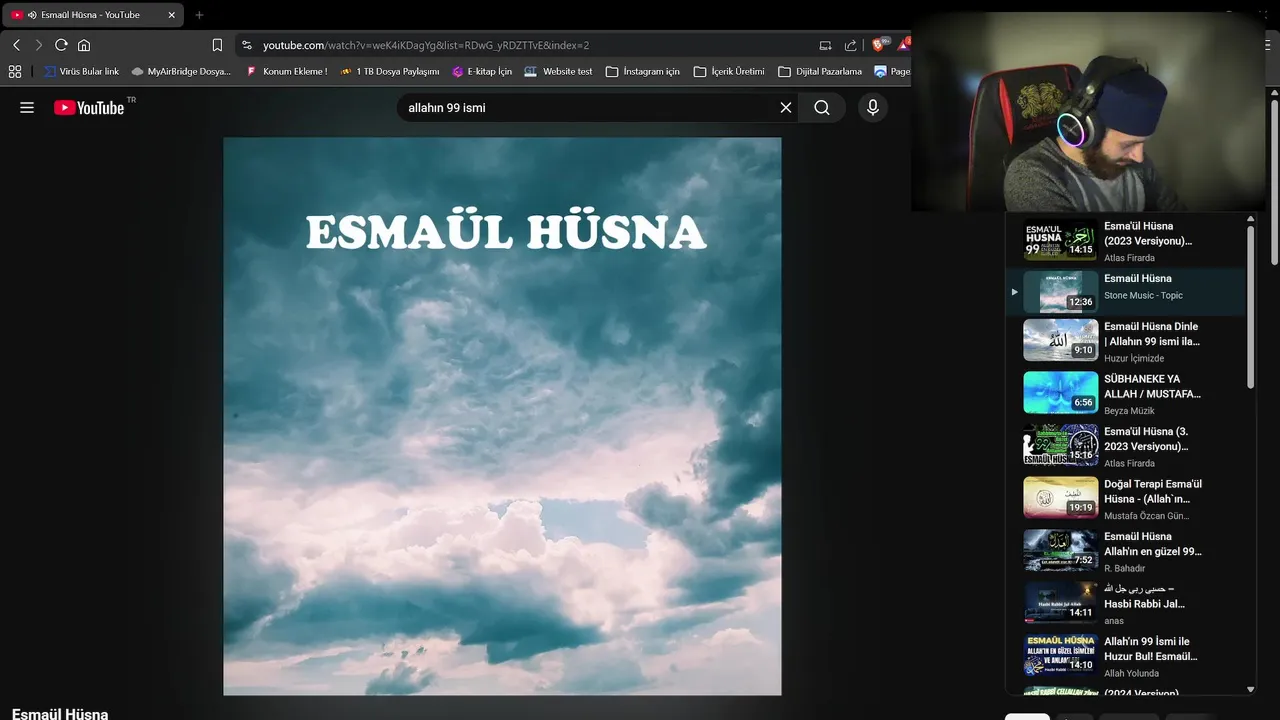1280x720 pixels.
Task: Play the 19:19 Mustafa Özcan Gün thumbnail
Action: pos(1061,497)
